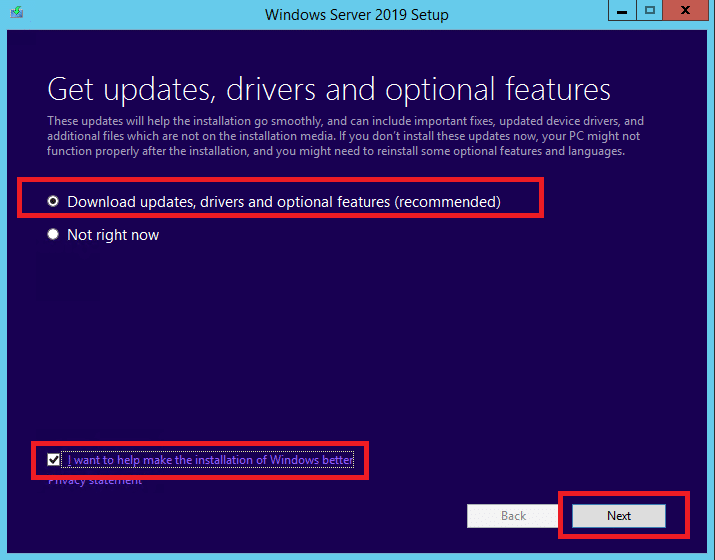
Task: Click the setup icon in title bar
Action: (x=17, y=12)
